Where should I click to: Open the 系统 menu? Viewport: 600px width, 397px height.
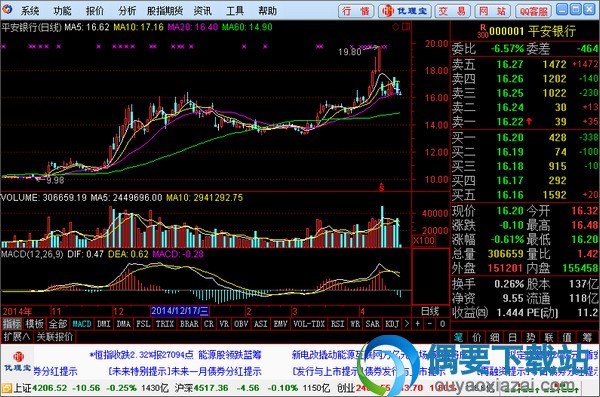(x=30, y=11)
